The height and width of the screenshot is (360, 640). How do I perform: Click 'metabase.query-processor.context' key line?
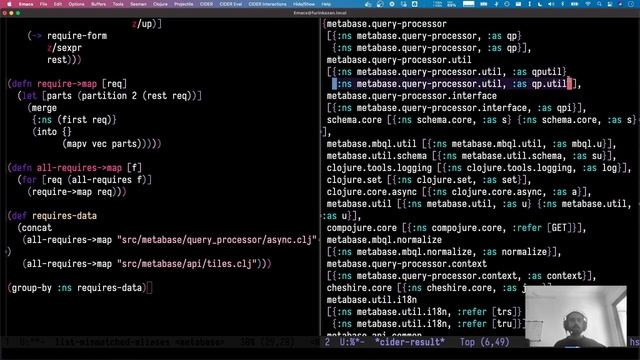click(x=407, y=264)
